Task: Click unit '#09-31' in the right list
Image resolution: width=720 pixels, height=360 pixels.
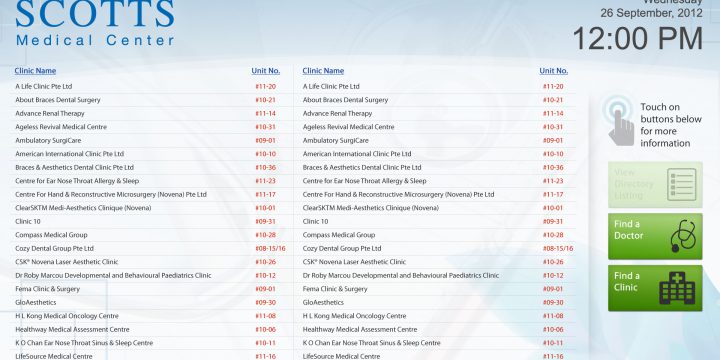Action: coord(553,221)
